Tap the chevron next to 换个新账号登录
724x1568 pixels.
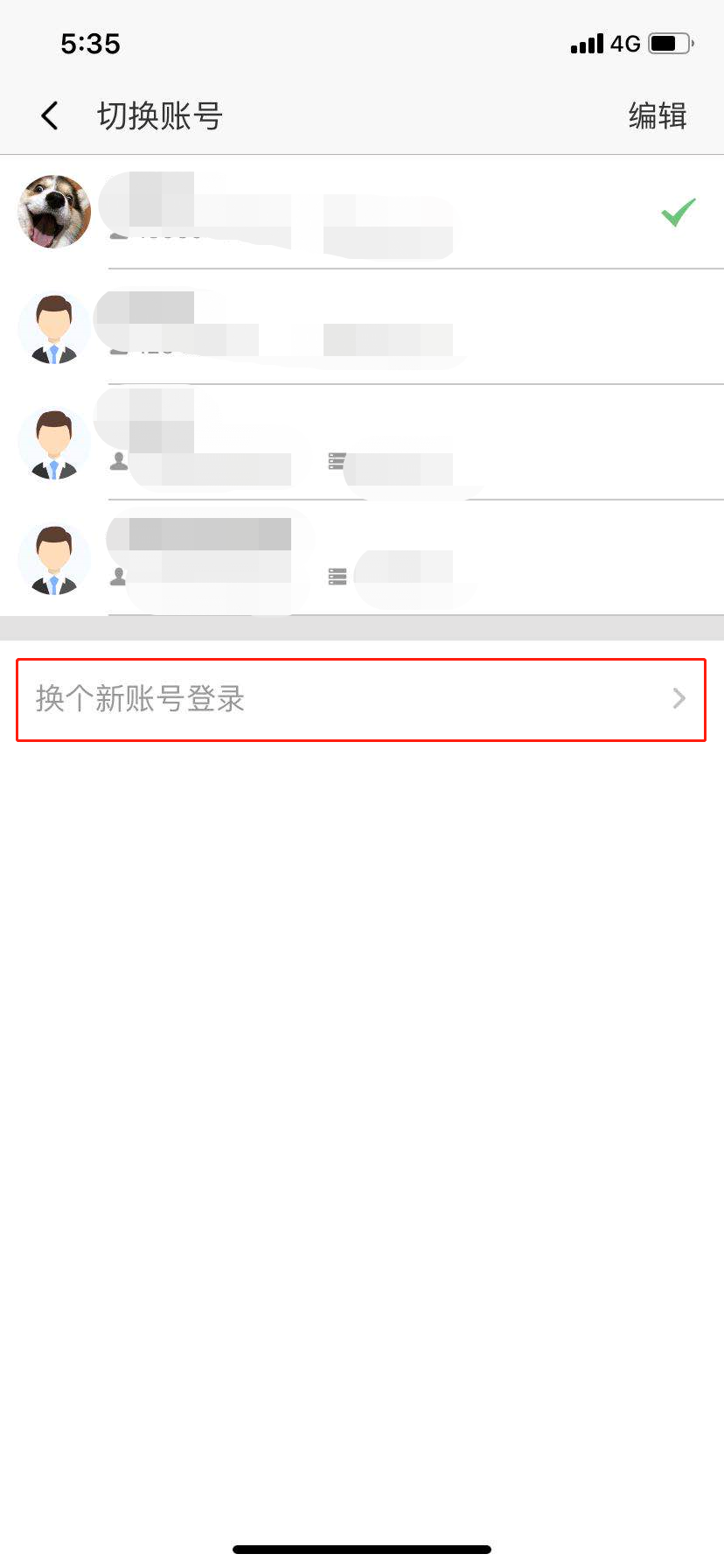[x=679, y=698]
